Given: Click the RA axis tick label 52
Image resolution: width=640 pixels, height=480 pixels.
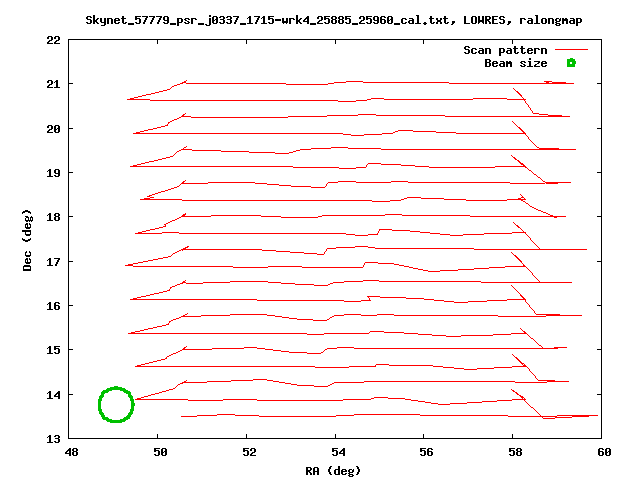Looking at the screenshot, I should coord(249,452).
